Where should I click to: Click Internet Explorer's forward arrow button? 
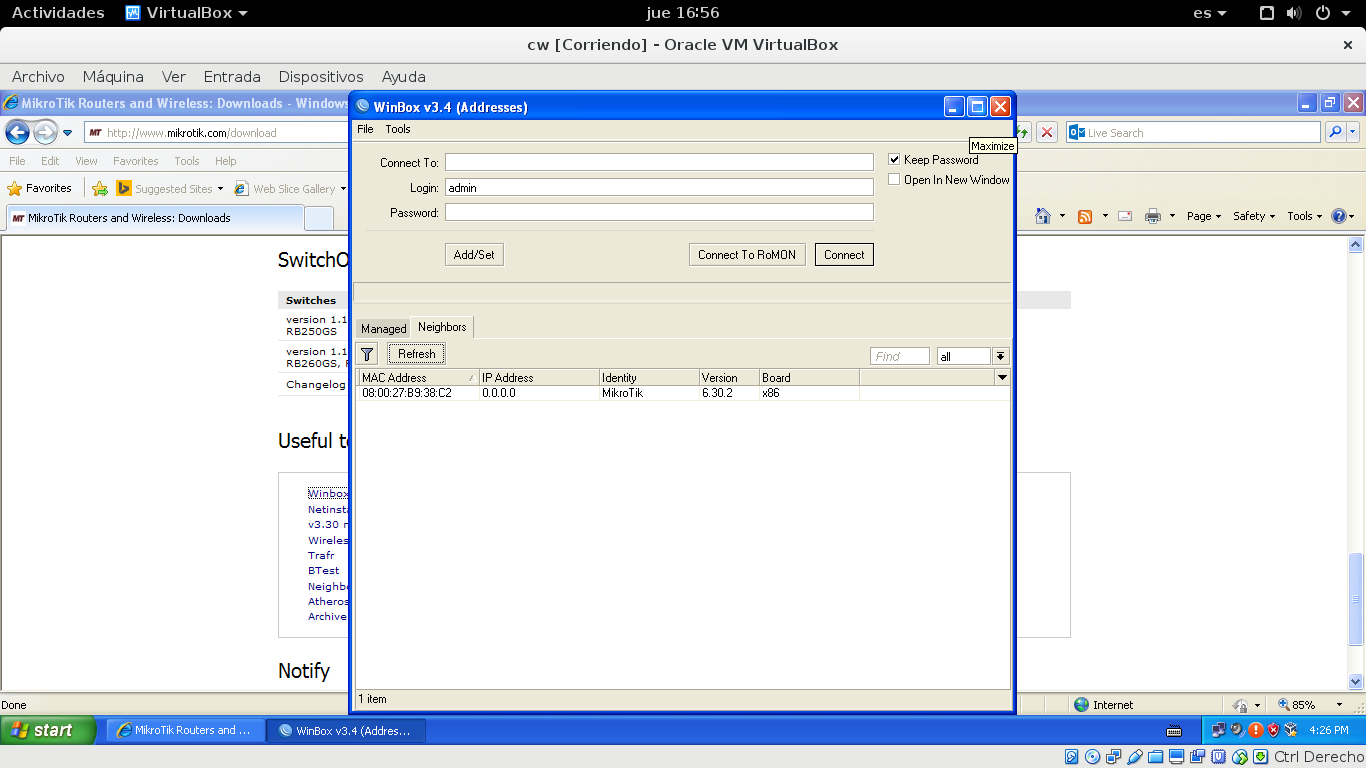click(45, 132)
